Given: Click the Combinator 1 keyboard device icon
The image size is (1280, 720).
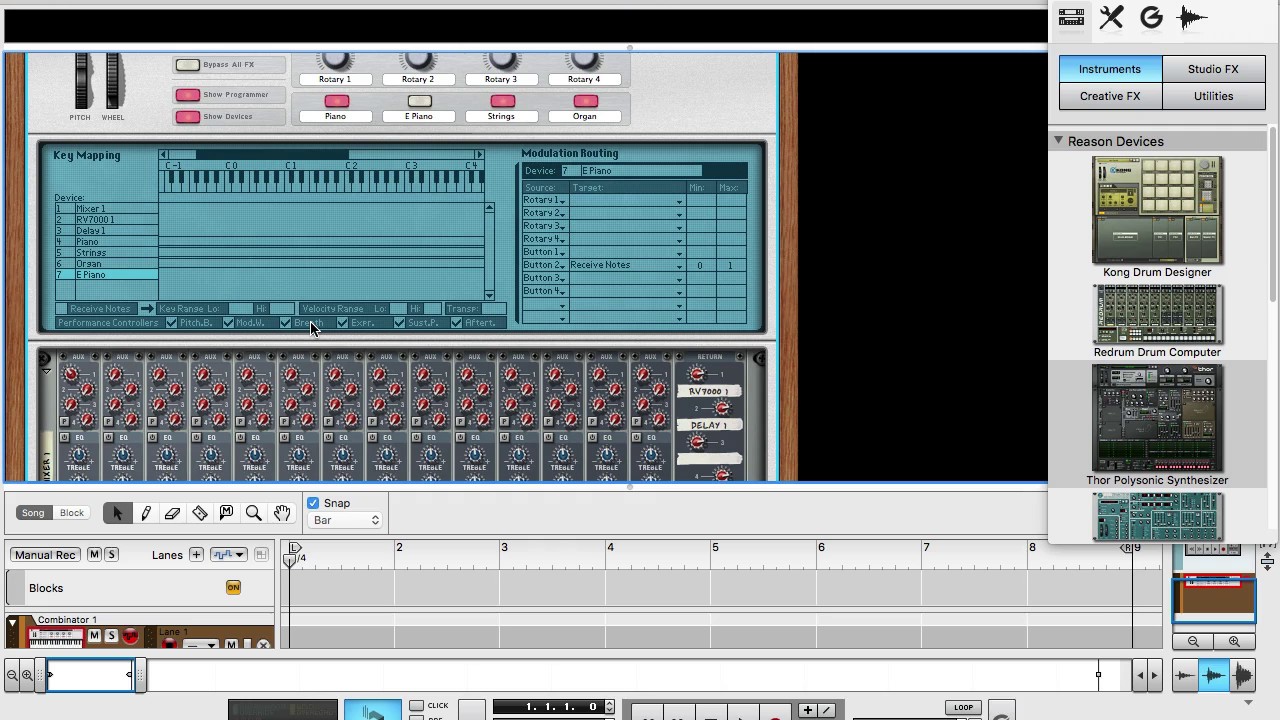Looking at the screenshot, I should pyautogui.click(x=56, y=637).
